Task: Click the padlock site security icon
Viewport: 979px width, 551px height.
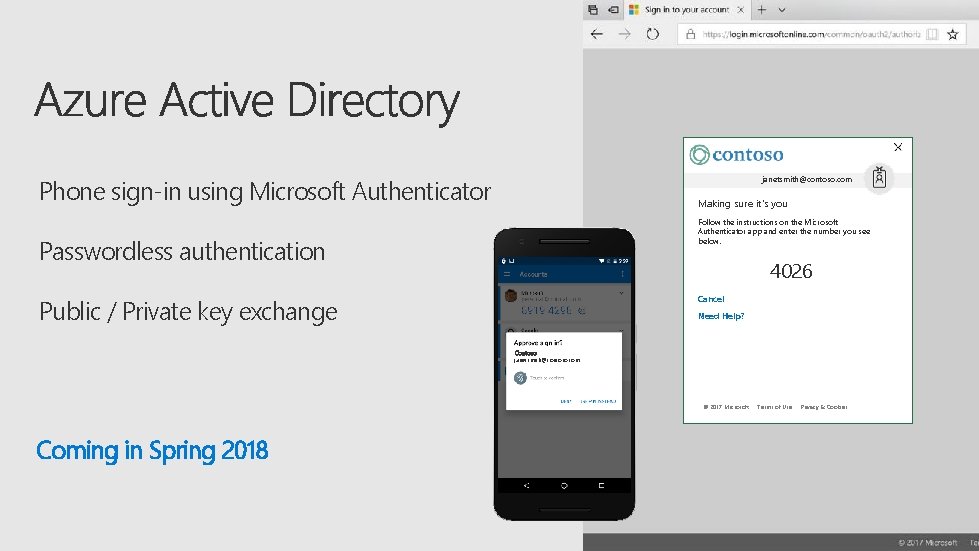Action: pyautogui.click(x=691, y=34)
